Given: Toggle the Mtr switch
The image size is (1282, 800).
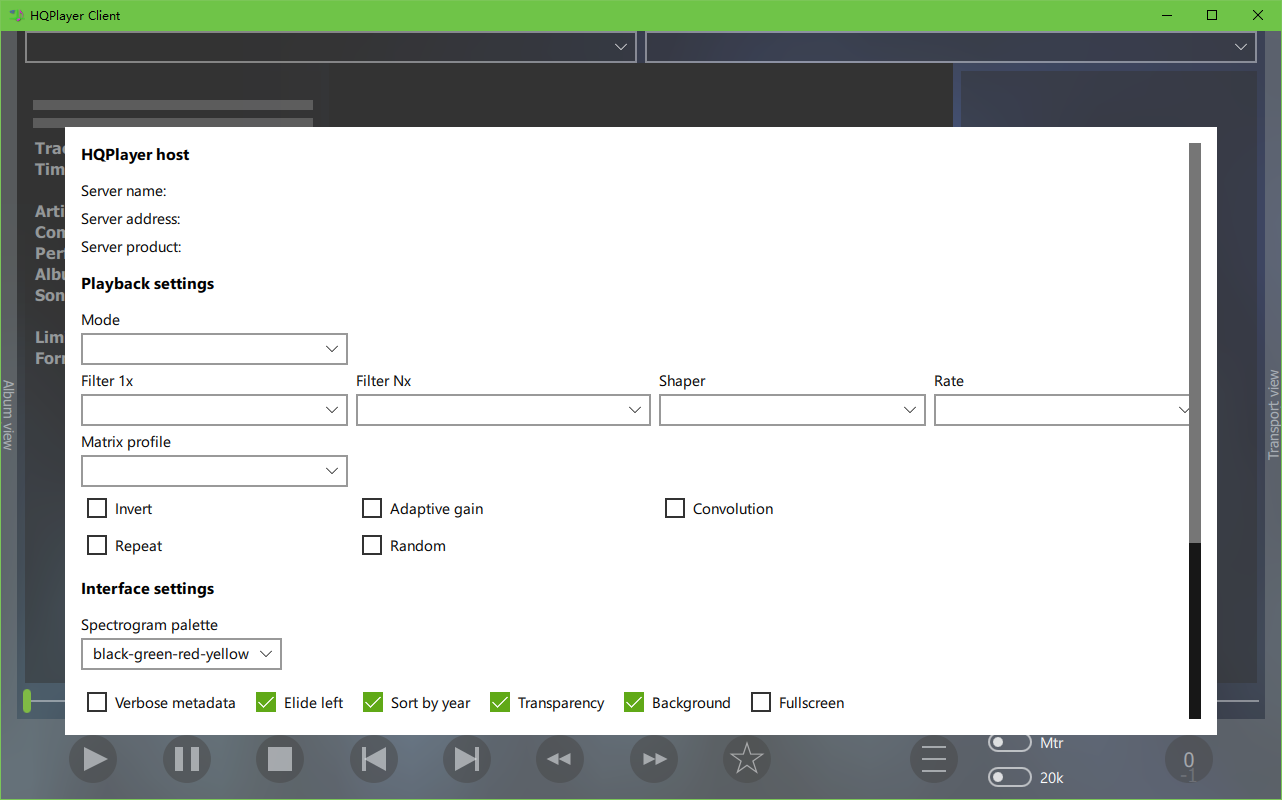Looking at the screenshot, I should (x=1009, y=742).
